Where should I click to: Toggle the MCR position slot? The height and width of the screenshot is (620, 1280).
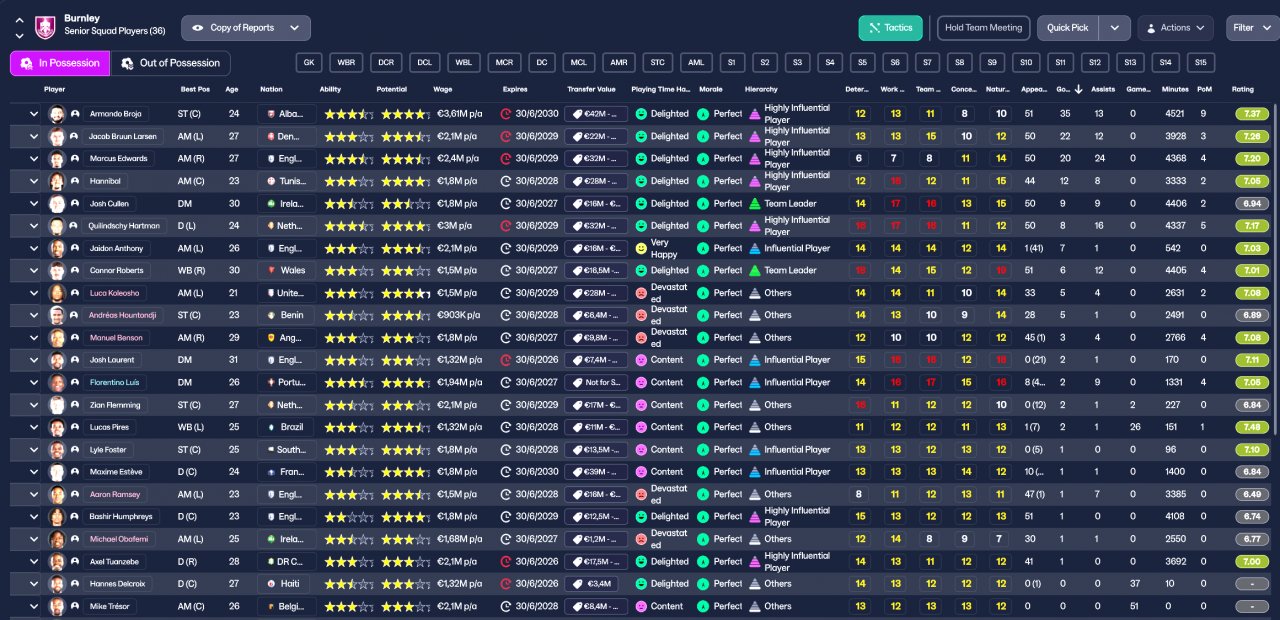(503, 62)
